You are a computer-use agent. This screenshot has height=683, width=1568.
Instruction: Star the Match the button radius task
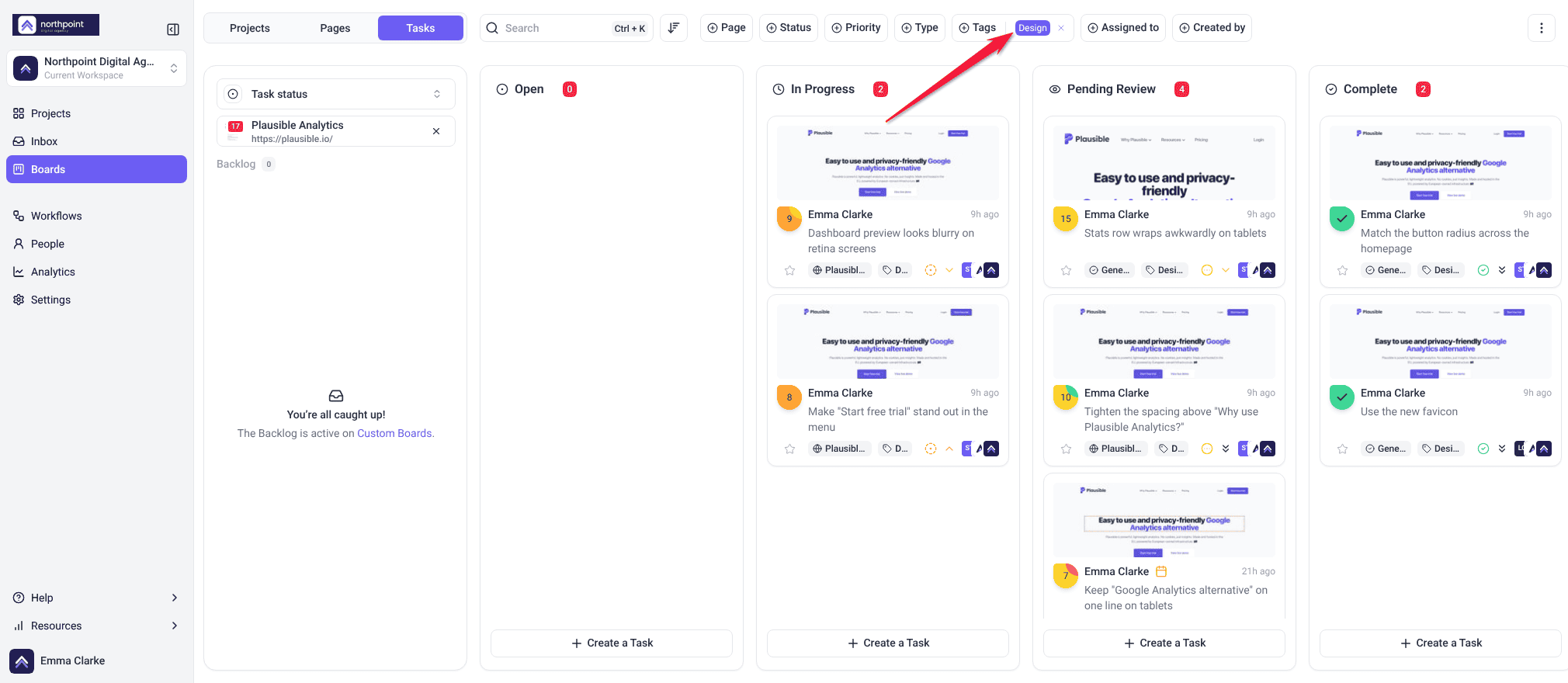[1342, 270]
